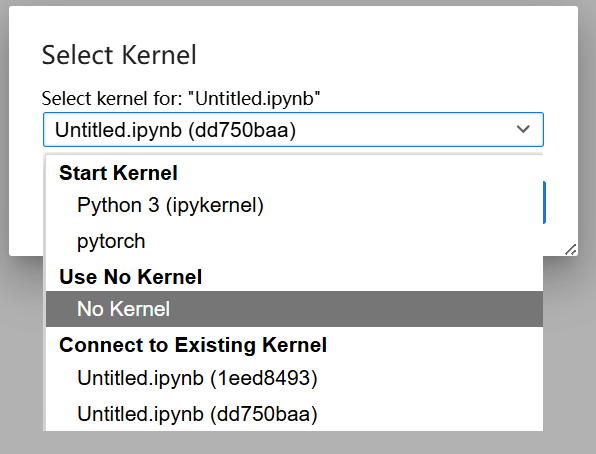Click empty row space beside Python 3 option

399,205
